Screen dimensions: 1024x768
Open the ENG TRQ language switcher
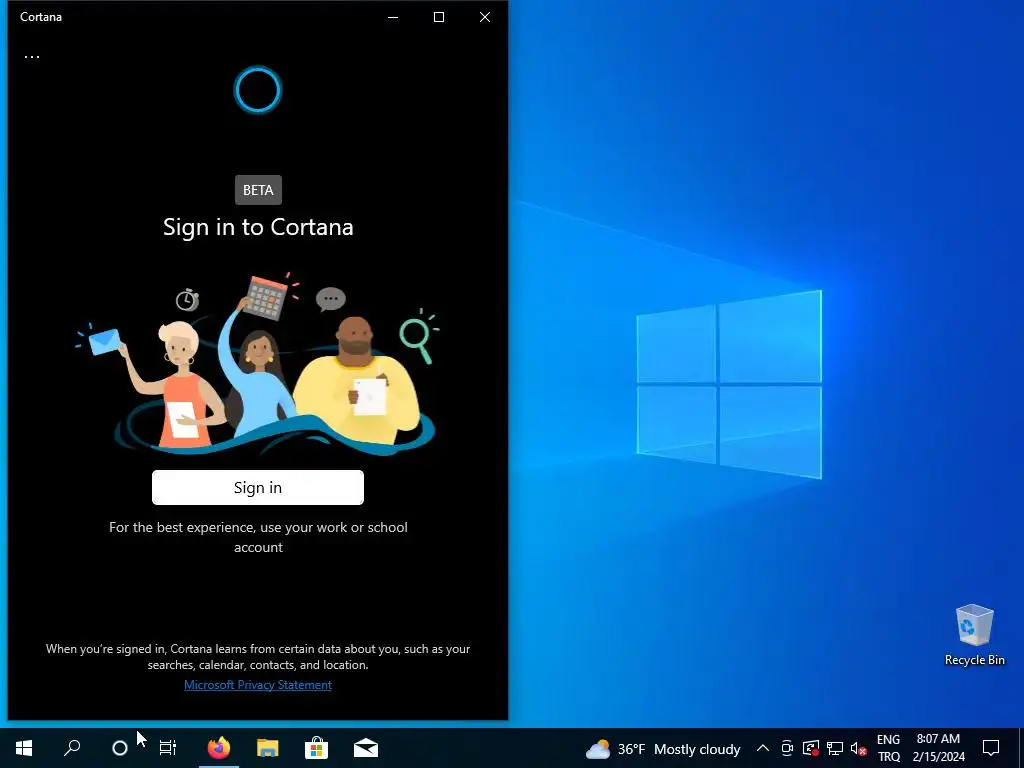tap(889, 748)
